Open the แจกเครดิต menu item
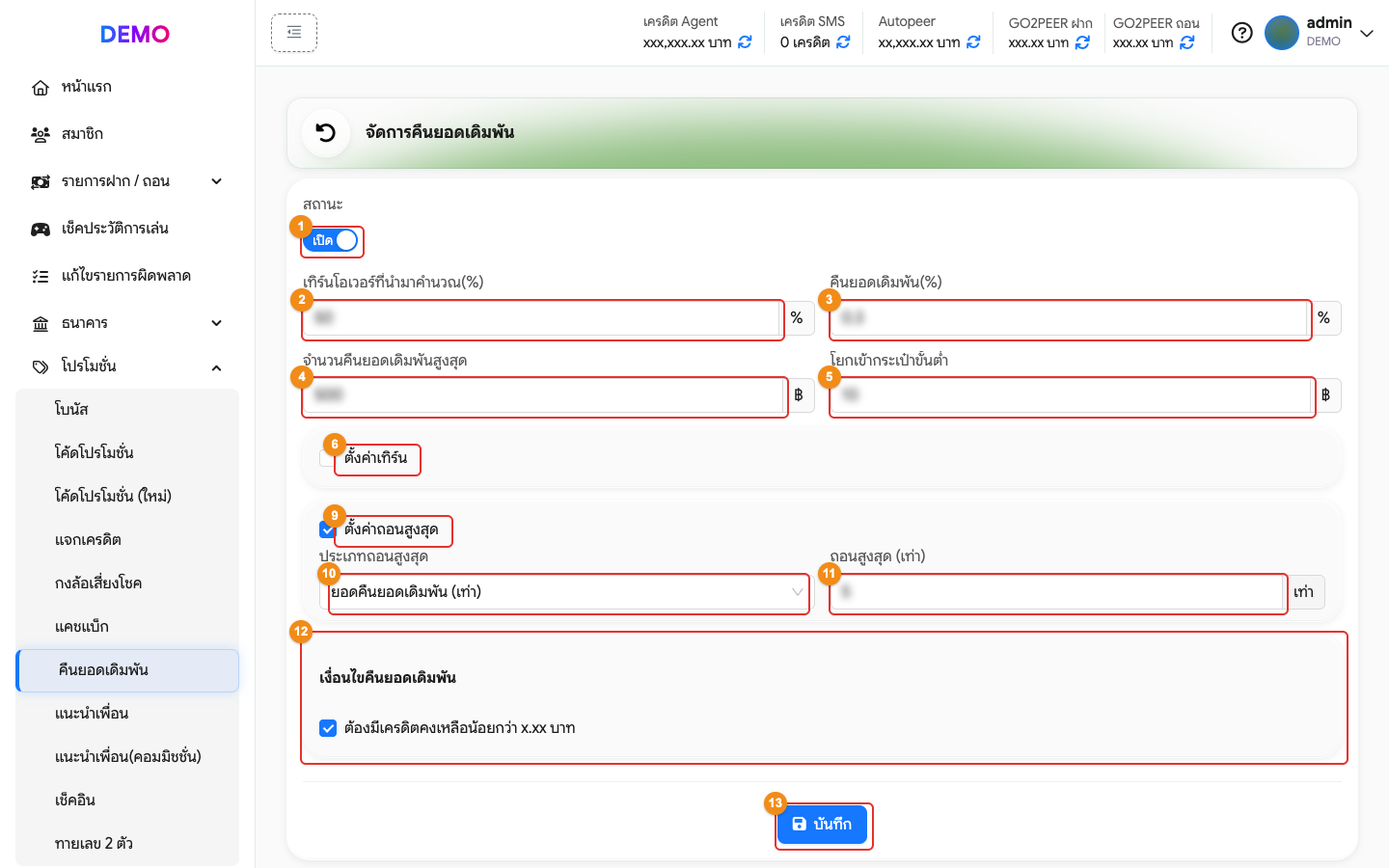Viewport: 1389px width, 868px height. [127, 540]
